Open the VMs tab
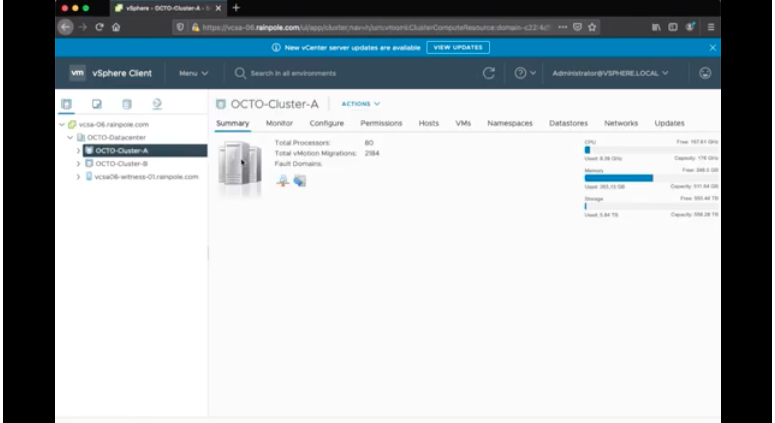Image resolution: width=775 pixels, height=423 pixels. [x=463, y=123]
